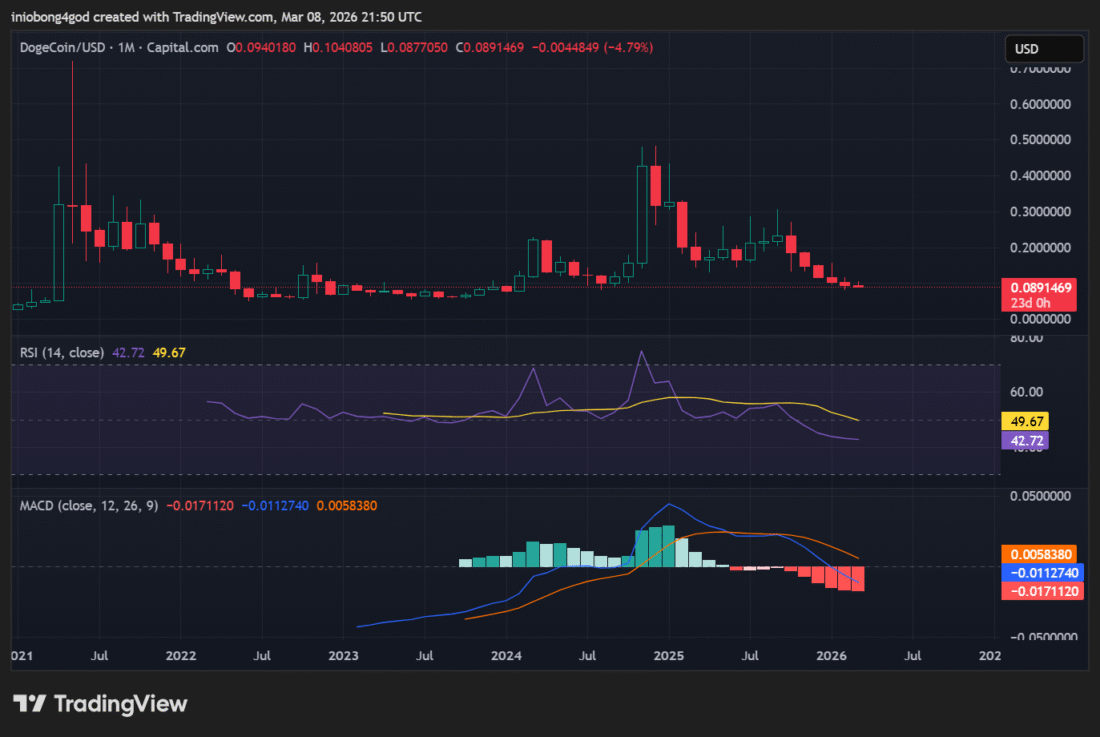Open the DogeCoin/USD symbol name
The width and height of the screenshot is (1100, 737).
(x=62, y=47)
